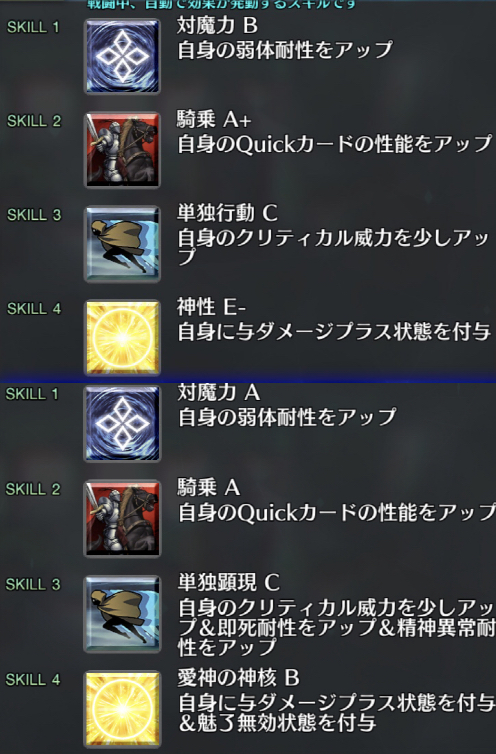Select the 神性 E- skill name
This screenshot has height=754, width=496.
pos(211,307)
